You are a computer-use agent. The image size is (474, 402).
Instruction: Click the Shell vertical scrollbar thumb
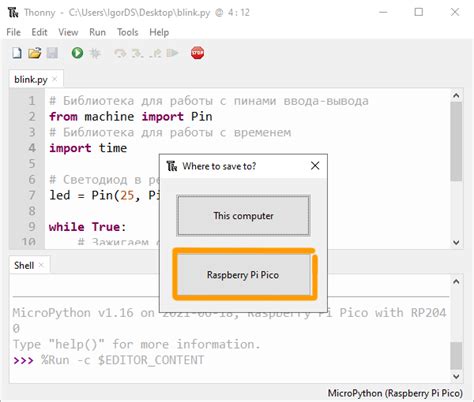tap(456, 355)
